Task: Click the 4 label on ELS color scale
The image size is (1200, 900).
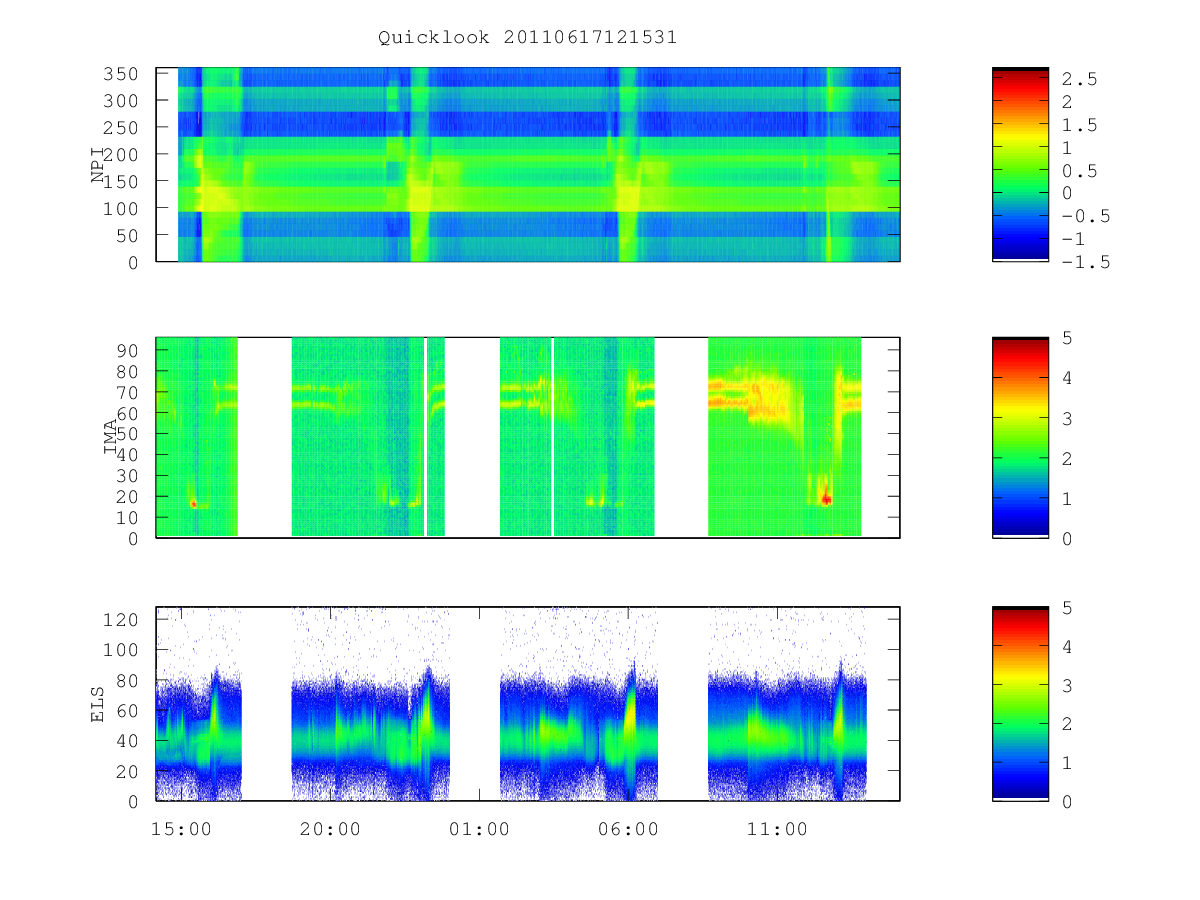Action: click(1066, 646)
